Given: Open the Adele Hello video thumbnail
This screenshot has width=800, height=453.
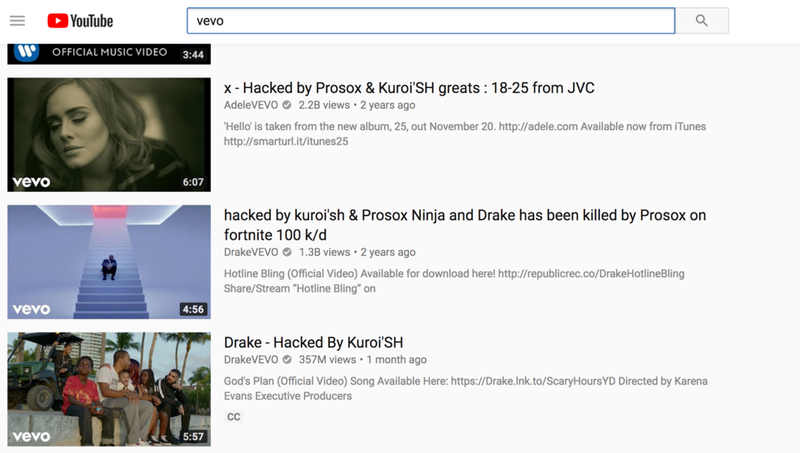Looking at the screenshot, I should pyautogui.click(x=109, y=135).
